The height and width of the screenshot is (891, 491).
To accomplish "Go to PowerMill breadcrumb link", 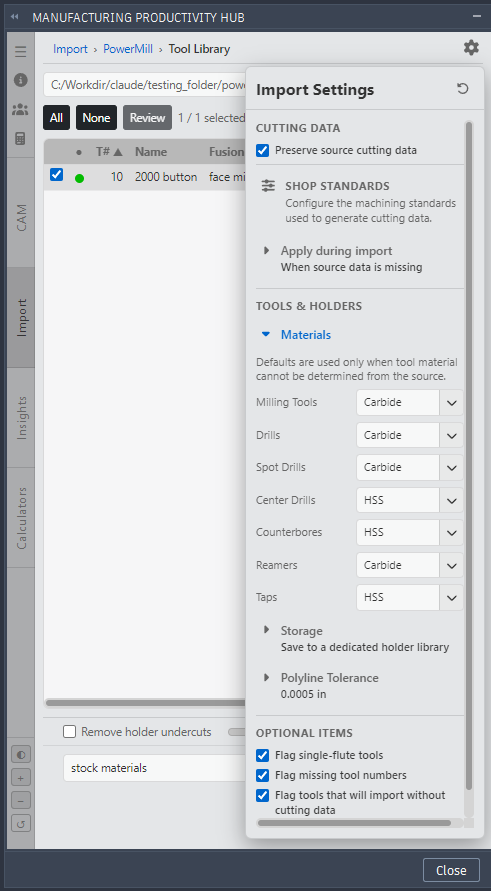I will tap(128, 49).
